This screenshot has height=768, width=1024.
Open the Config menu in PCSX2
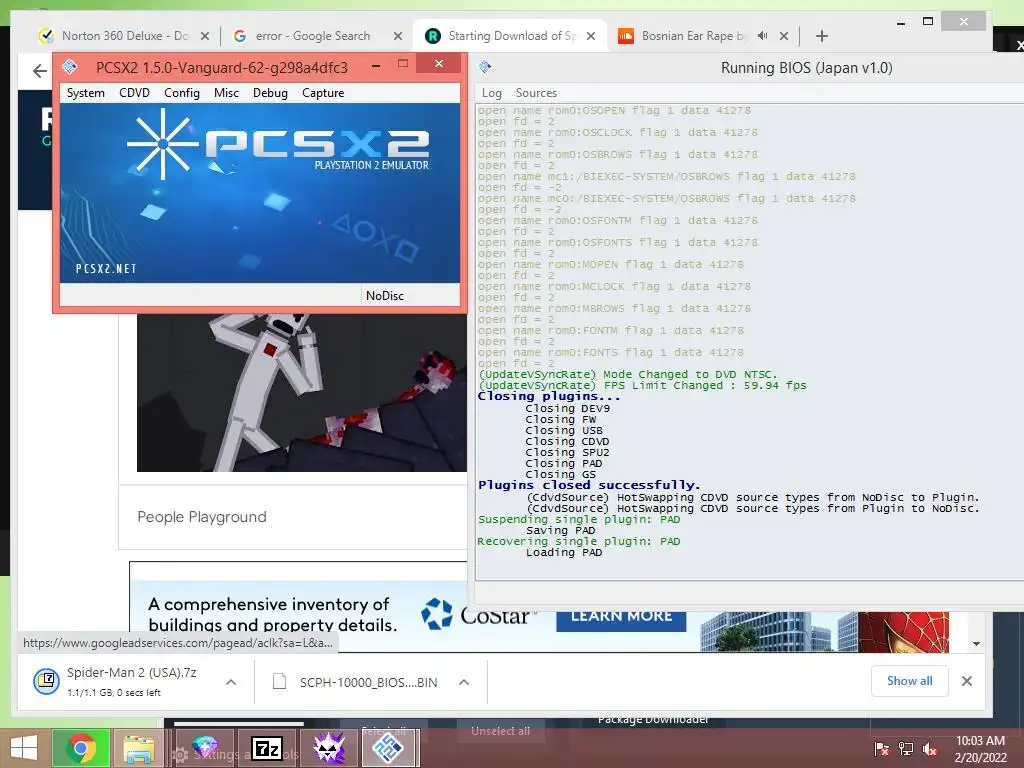pos(182,93)
